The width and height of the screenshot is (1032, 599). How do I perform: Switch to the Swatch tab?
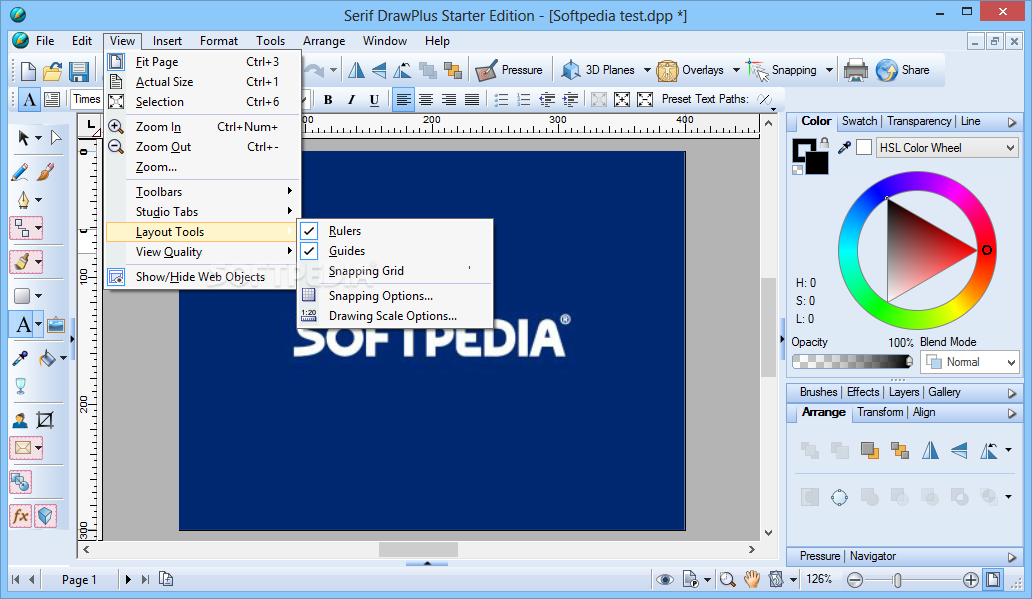tap(859, 121)
